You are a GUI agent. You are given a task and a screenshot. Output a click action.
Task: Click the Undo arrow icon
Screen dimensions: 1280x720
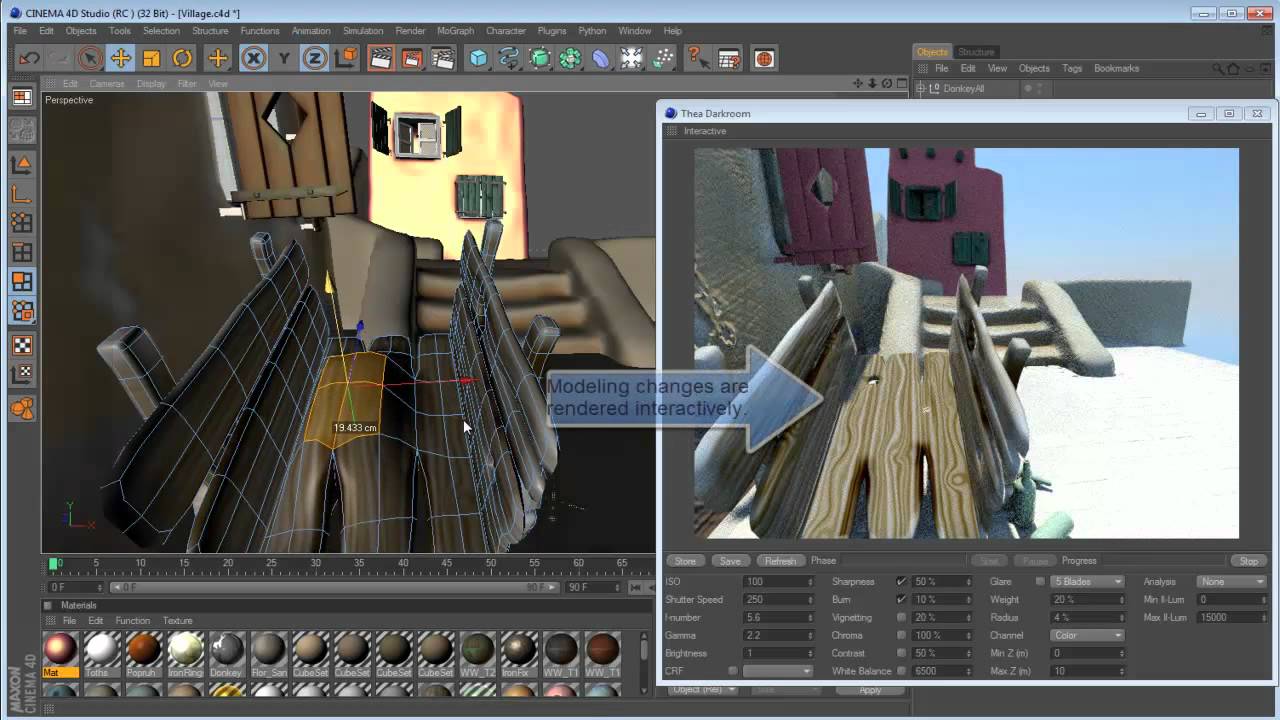(x=29, y=58)
